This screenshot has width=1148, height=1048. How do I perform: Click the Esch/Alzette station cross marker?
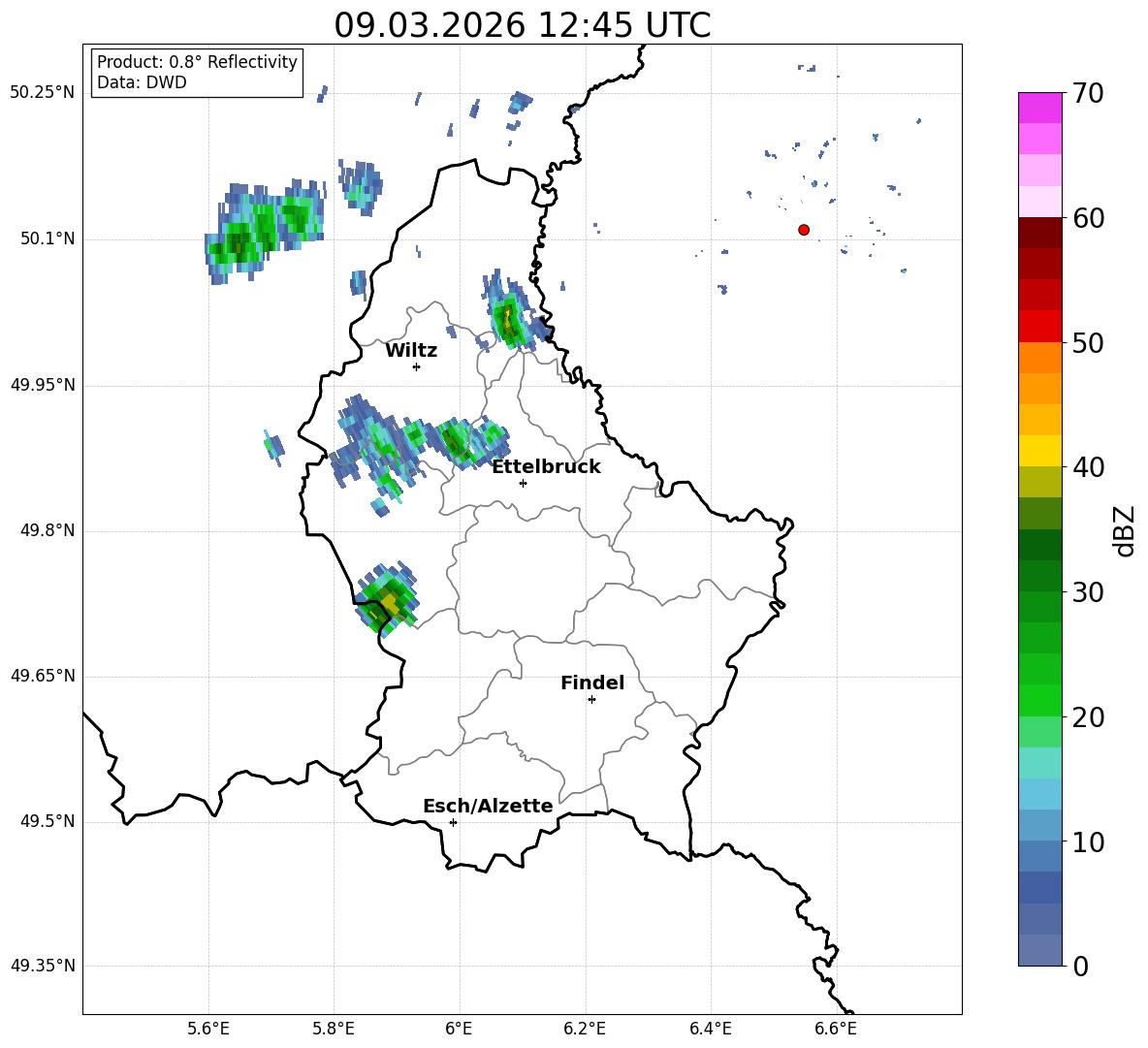click(453, 822)
